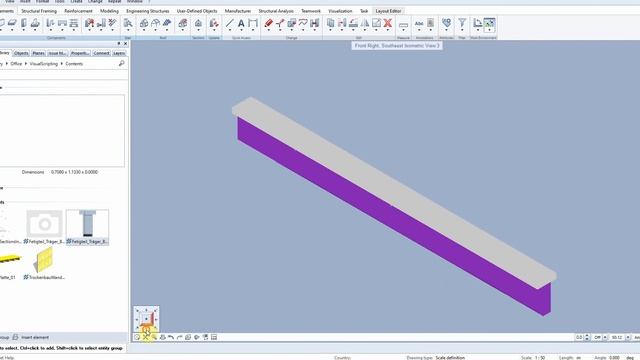The height and width of the screenshot is (360, 640).
Task: Open the Reinforcement ribbon tab
Action: [x=78, y=11]
